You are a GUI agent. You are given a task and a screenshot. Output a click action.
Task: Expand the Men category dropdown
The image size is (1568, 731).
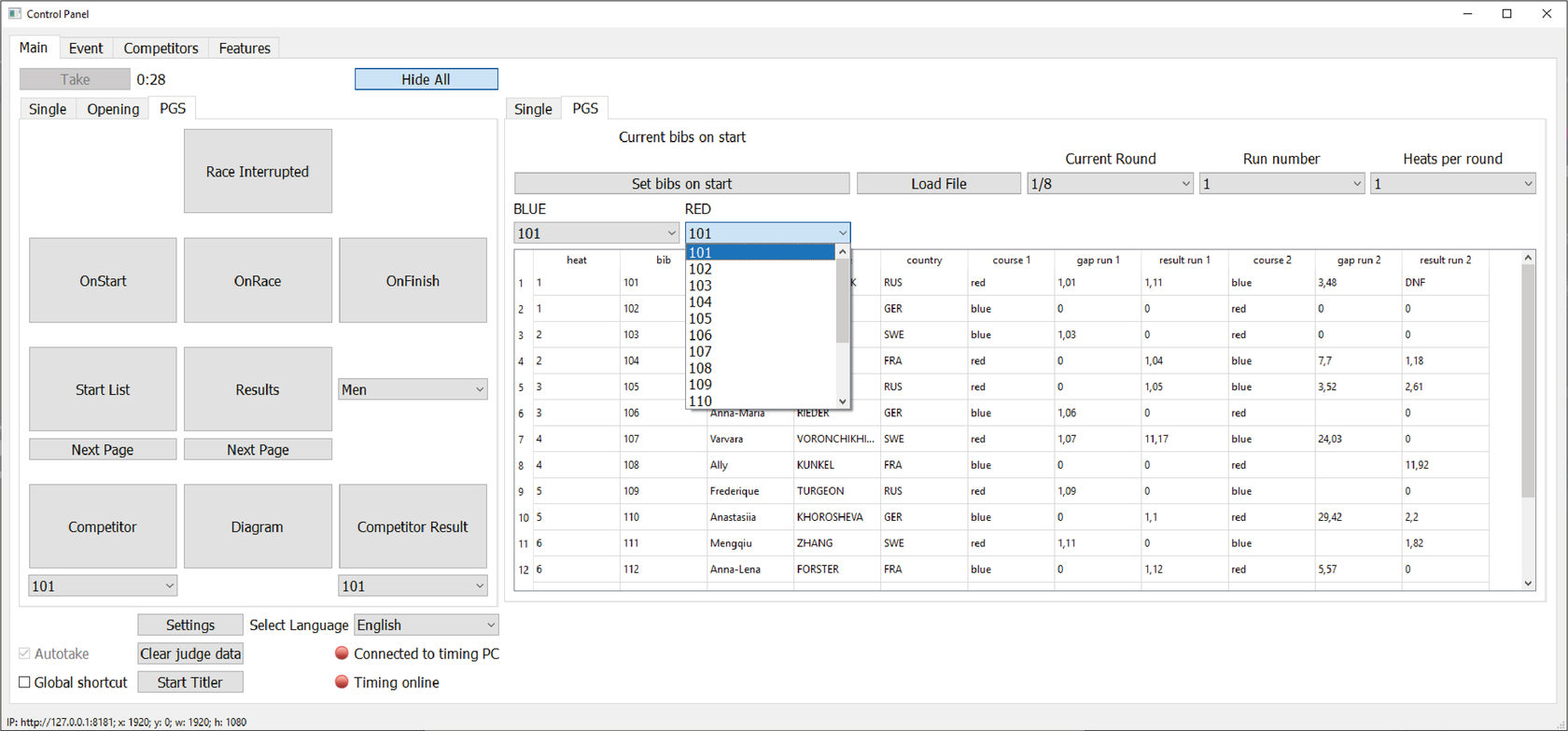click(x=413, y=389)
